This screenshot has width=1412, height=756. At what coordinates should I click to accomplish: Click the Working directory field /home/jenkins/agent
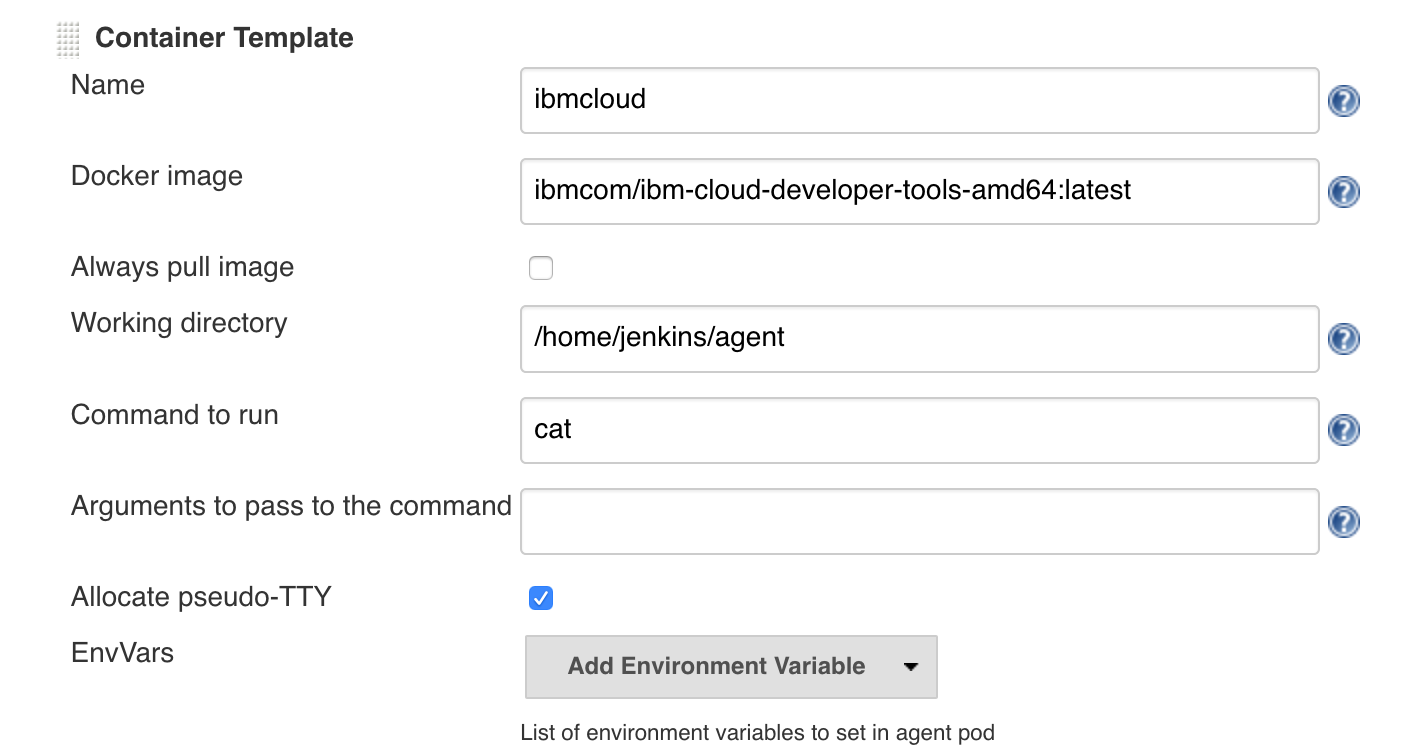920,338
